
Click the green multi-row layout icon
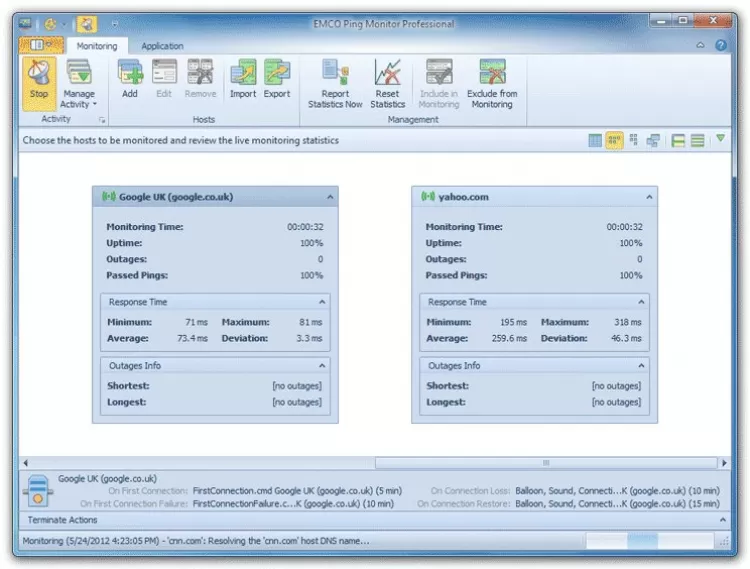[697, 140]
